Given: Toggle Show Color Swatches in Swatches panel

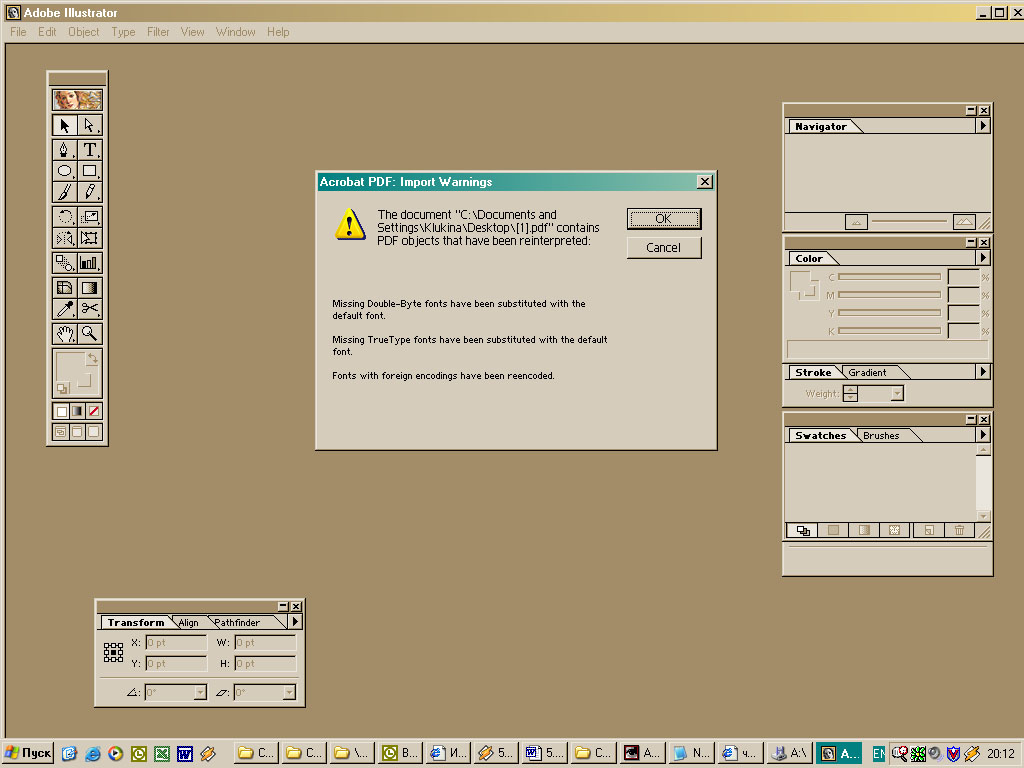Looking at the screenshot, I should point(833,530).
